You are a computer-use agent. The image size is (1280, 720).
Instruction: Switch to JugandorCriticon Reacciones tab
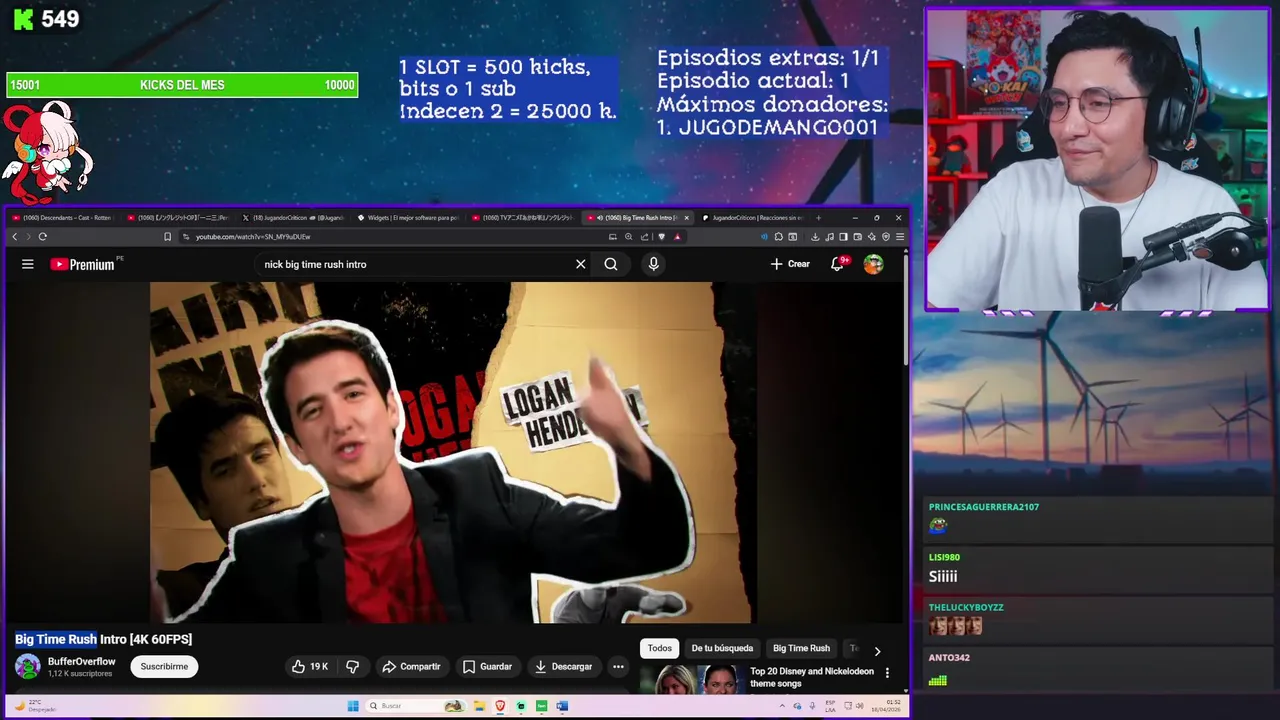click(x=755, y=218)
